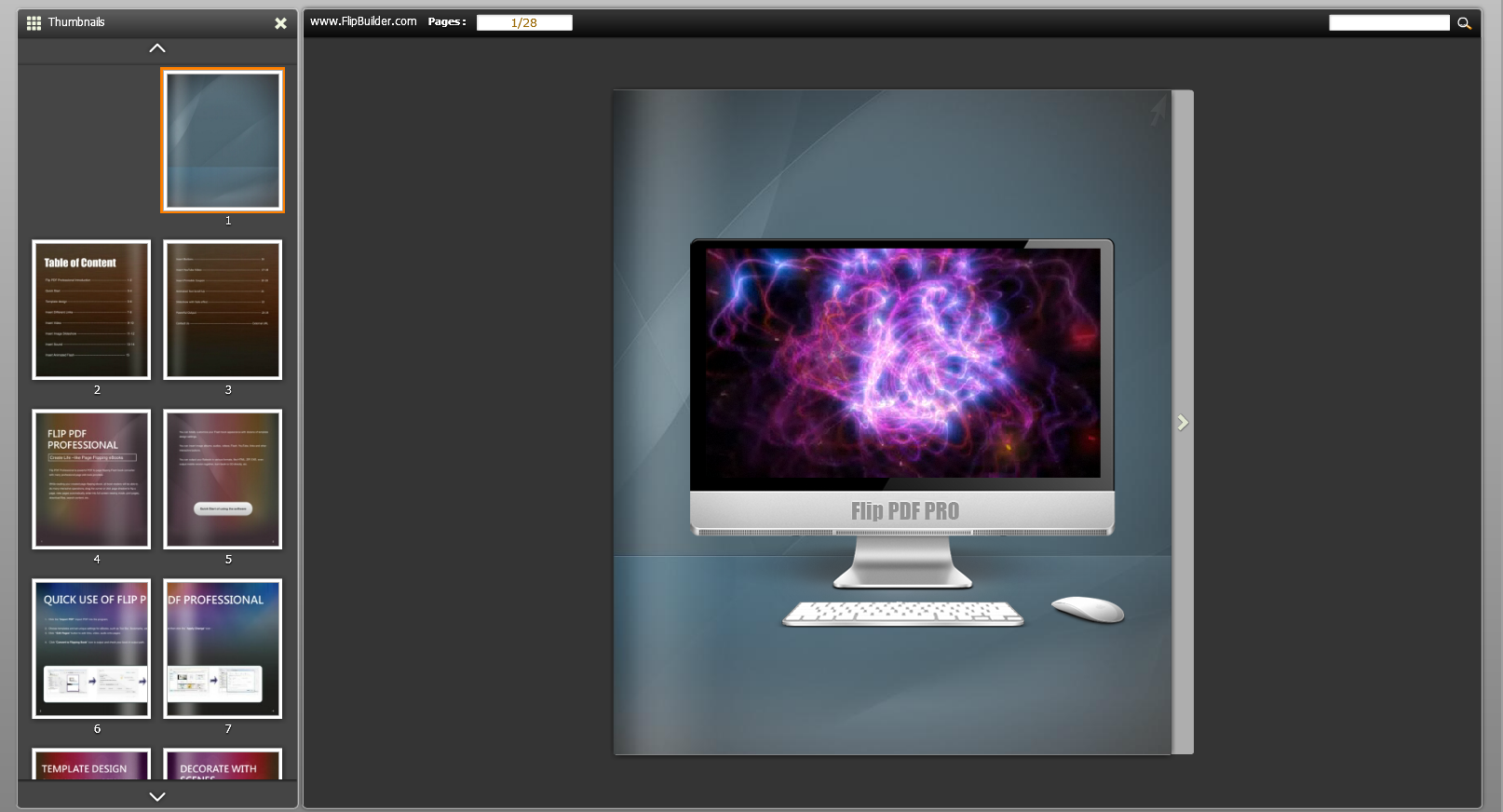Screen dimensions: 1503x812
Task: Click the Thumbnails grid icon
Action: pos(34,22)
